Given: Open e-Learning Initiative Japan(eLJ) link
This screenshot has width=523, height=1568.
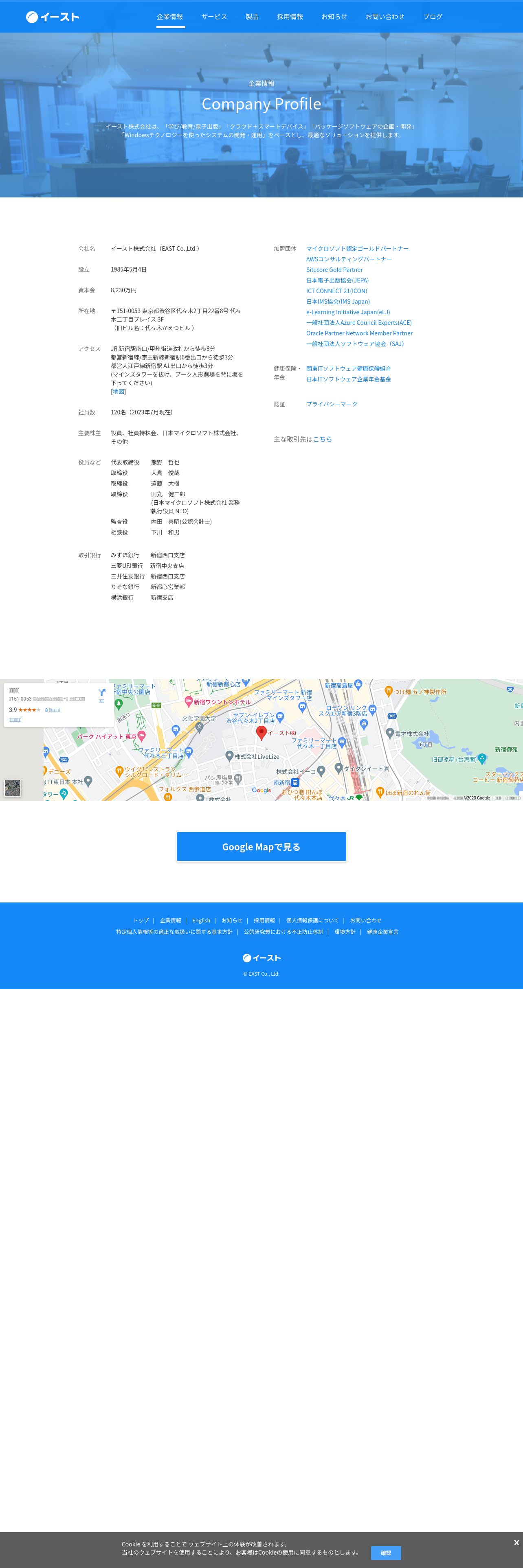Looking at the screenshot, I should coord(348,312).
